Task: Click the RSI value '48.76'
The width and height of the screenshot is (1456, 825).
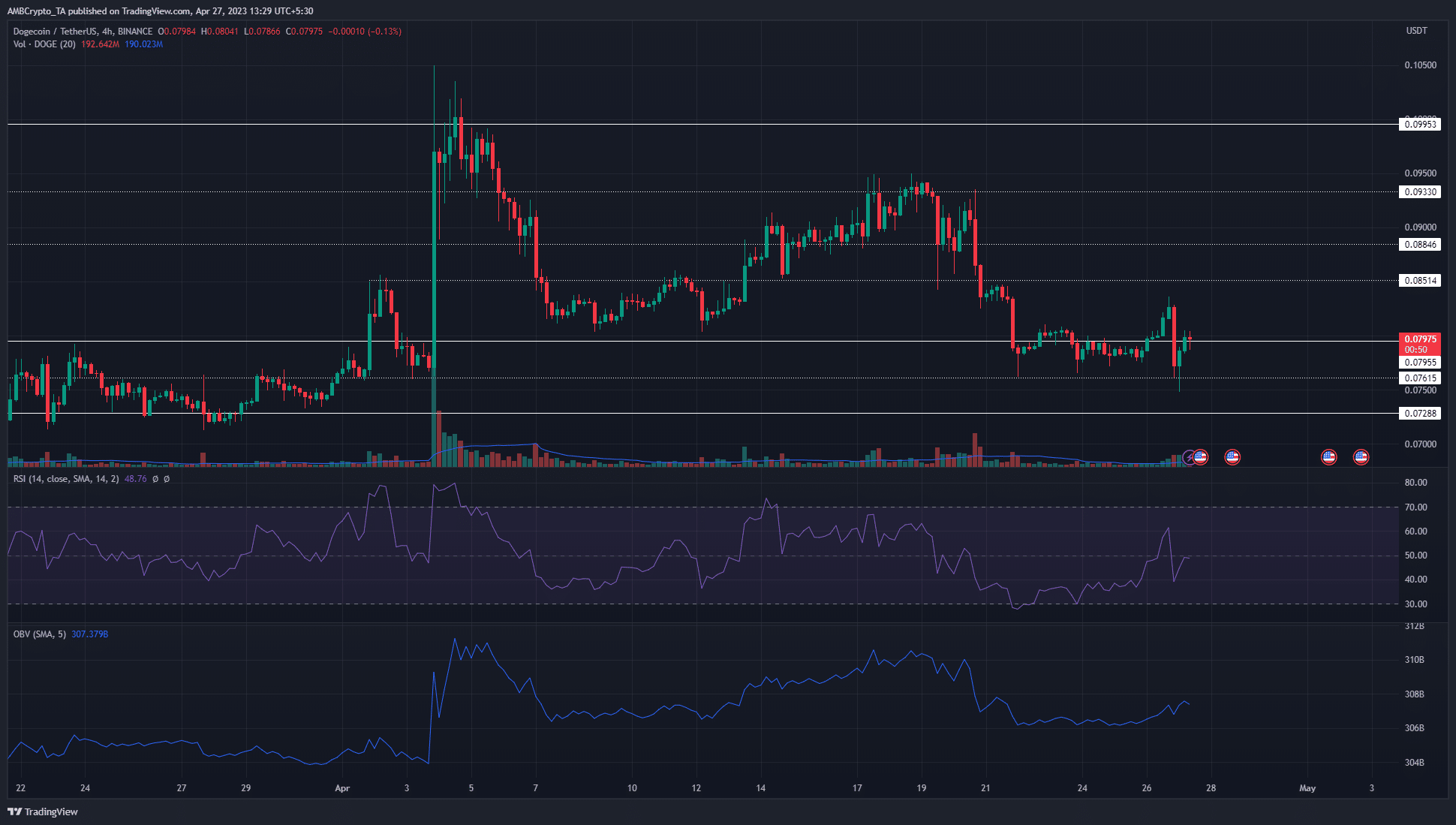Action: [136, 479]
